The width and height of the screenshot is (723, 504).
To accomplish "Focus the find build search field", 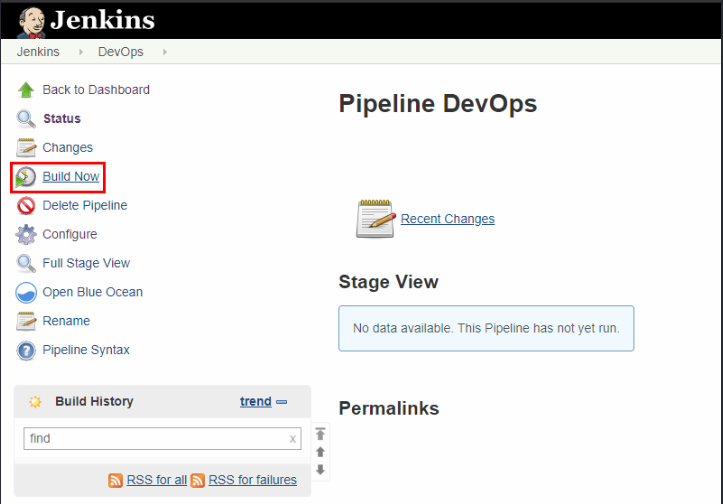I will (162, 439).
